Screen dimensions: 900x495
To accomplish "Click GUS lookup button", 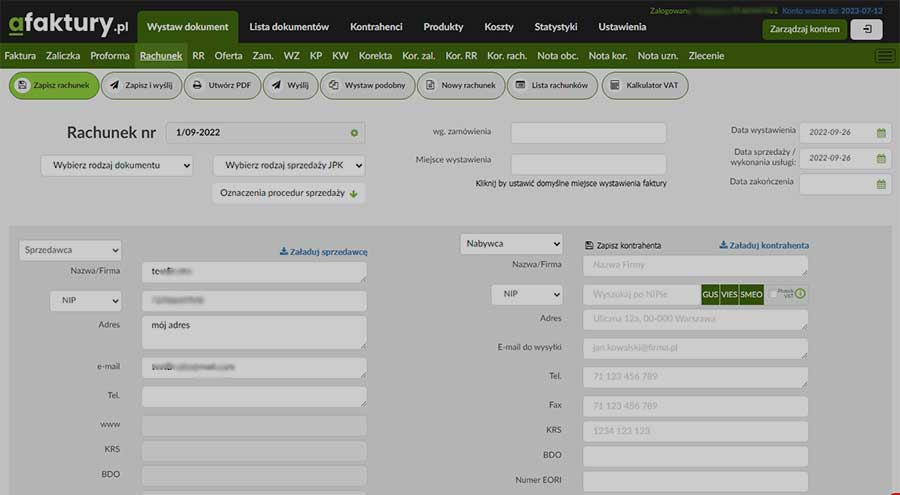I will click(710, 294).
